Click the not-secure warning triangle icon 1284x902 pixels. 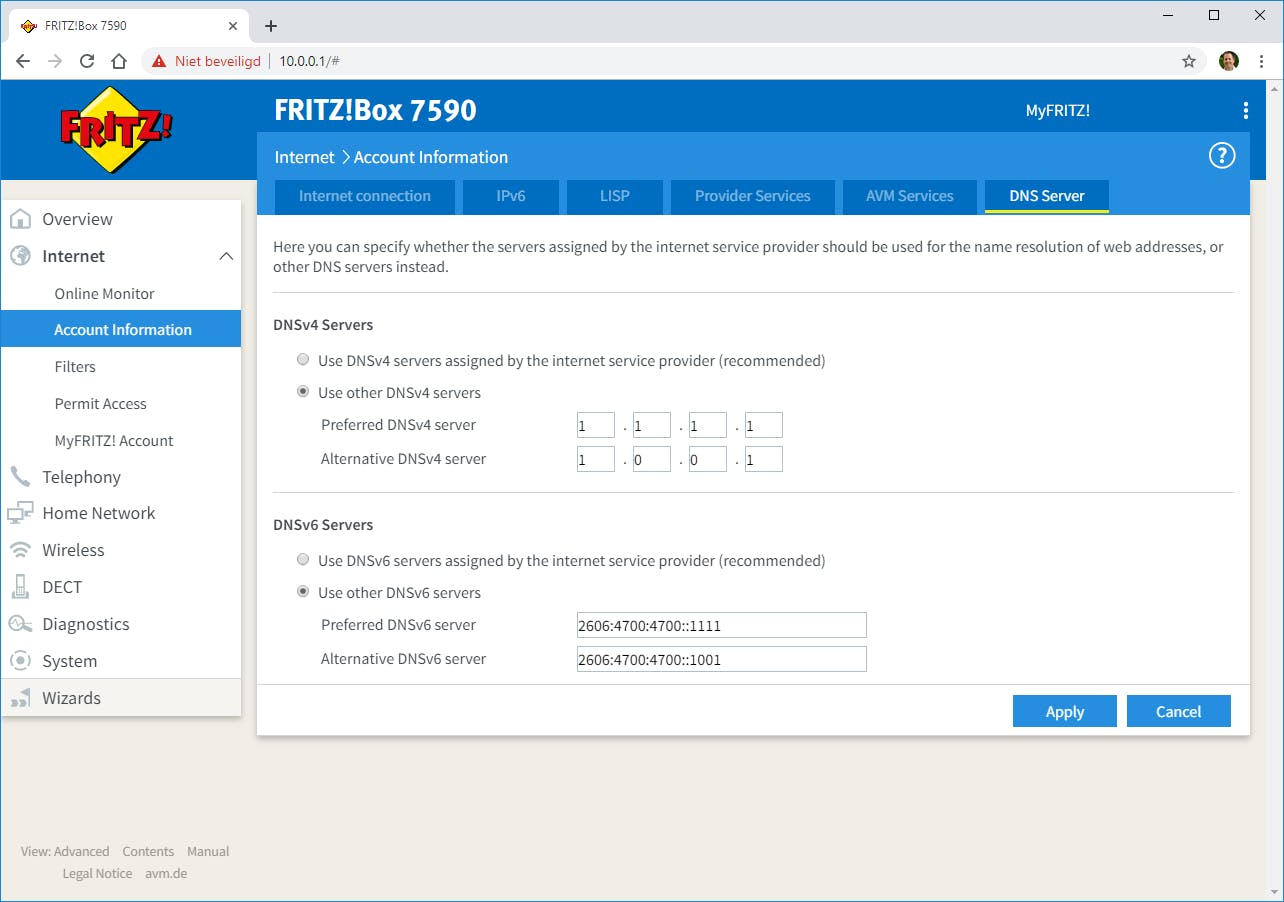coord(158,61)
